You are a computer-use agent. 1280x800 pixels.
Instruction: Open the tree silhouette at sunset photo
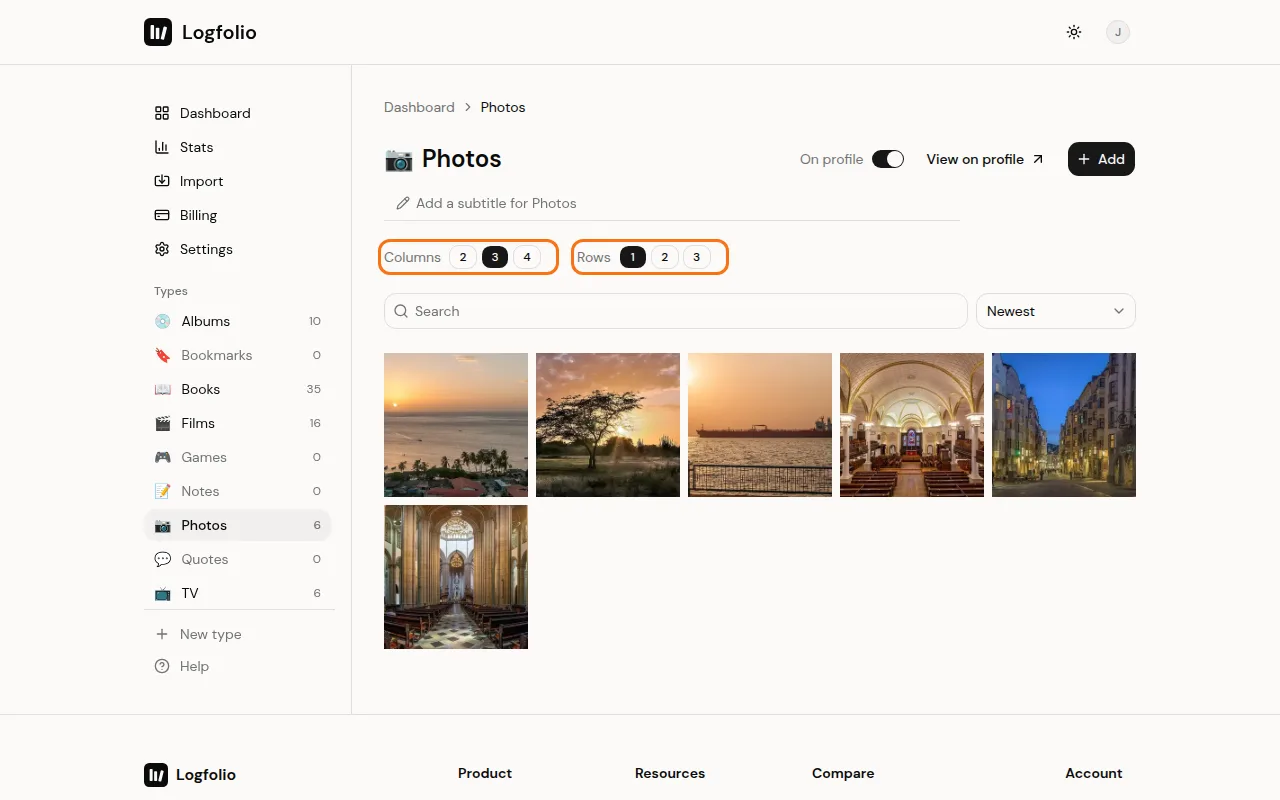(608, 425)
